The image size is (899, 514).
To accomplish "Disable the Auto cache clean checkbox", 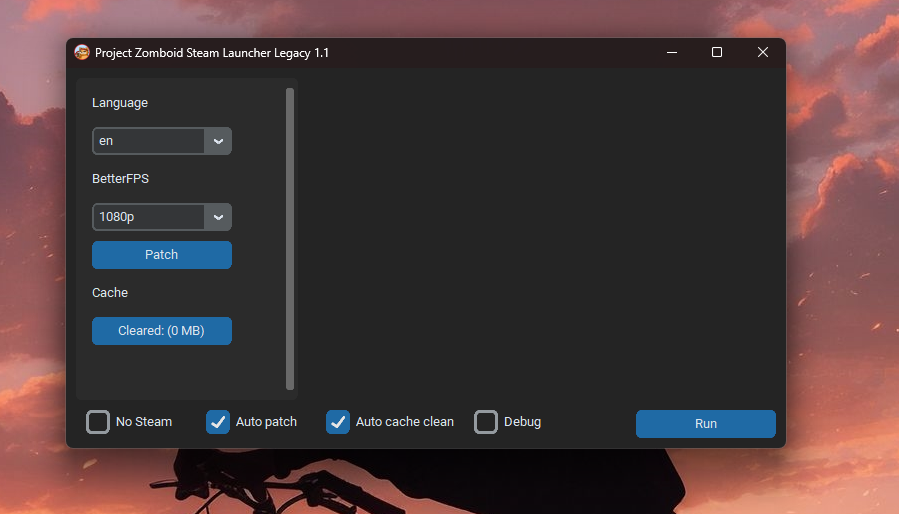I will point(338,422).
